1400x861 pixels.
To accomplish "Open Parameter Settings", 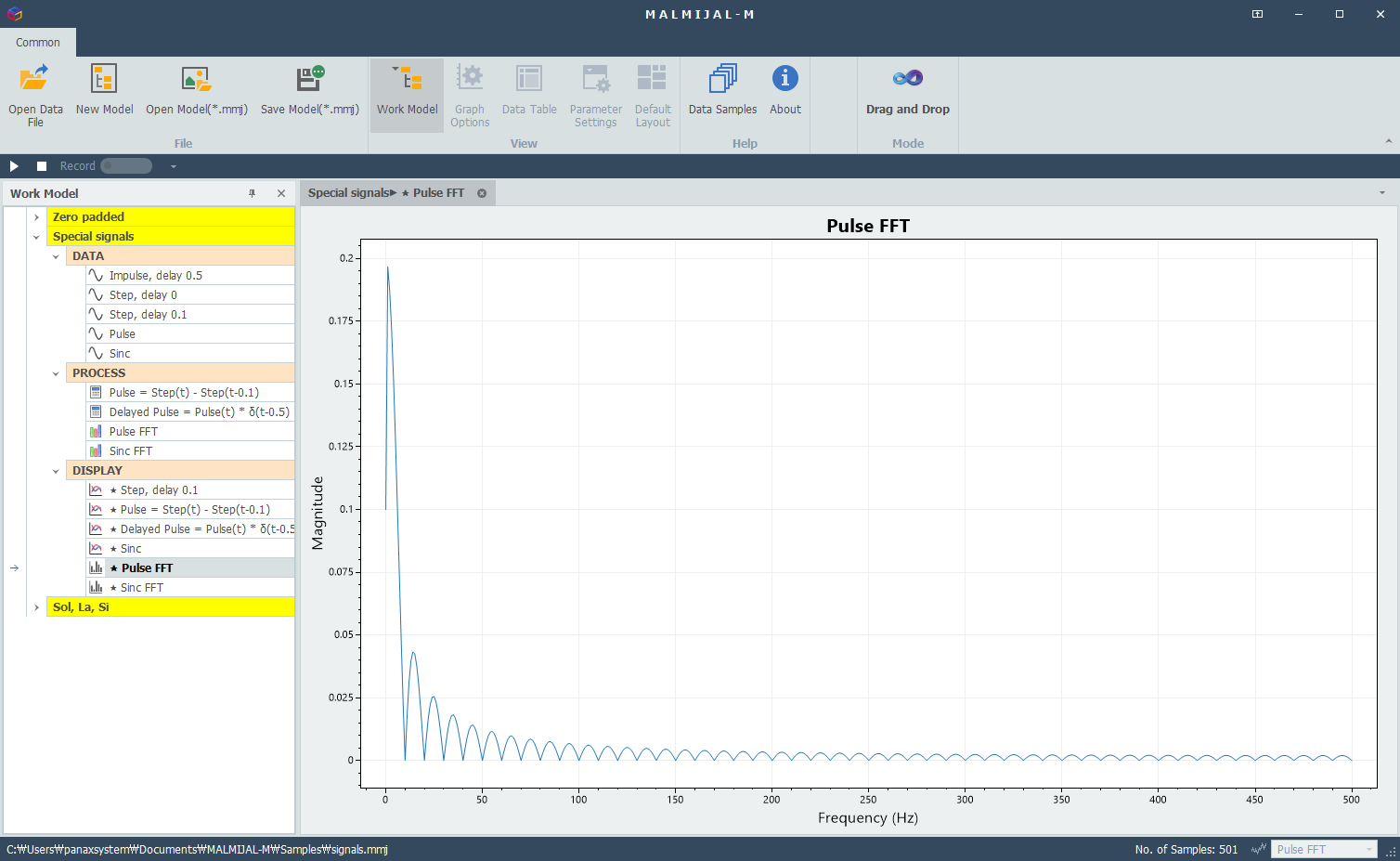I will pos(596,95).
